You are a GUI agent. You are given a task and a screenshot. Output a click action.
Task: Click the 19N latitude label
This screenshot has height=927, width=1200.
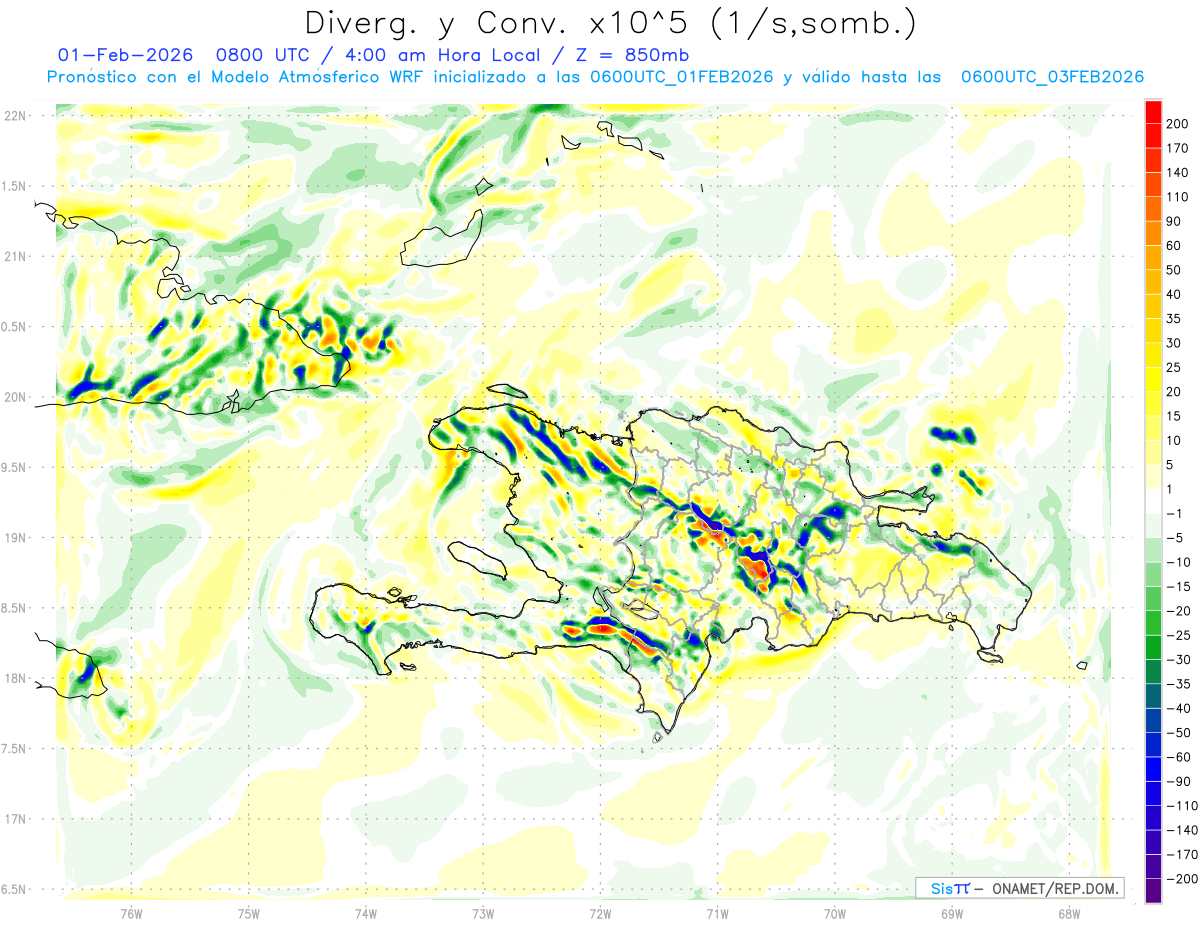coord(14,537)
